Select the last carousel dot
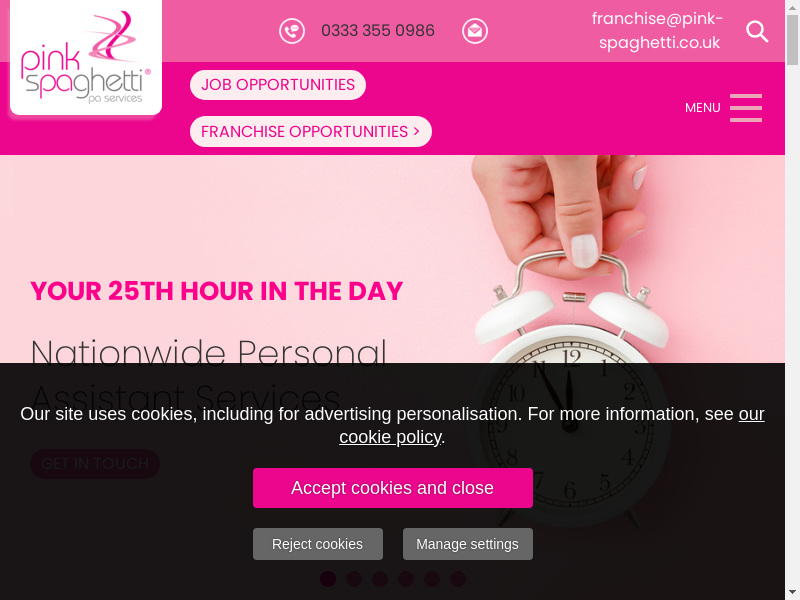800x600 pixels. click(x=458, y=579)
